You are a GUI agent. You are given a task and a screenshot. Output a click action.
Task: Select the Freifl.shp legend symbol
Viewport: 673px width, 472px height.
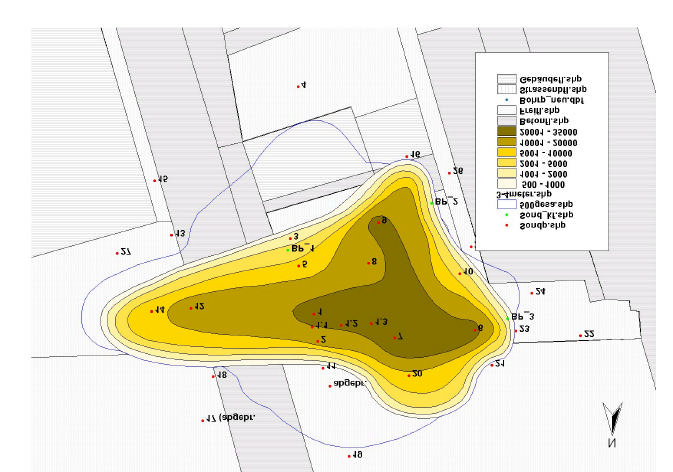point(506,110)
